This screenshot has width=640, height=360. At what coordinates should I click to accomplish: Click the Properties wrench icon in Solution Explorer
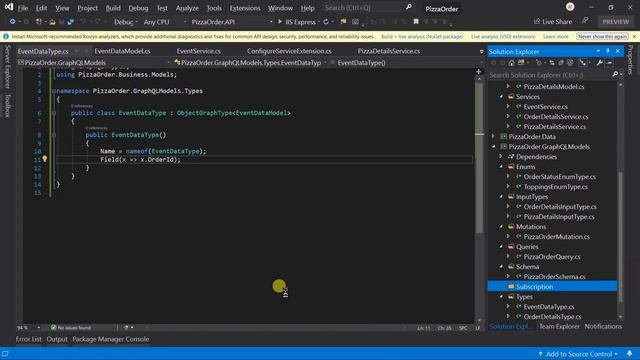pyautogui.click(x=599, y=63)
